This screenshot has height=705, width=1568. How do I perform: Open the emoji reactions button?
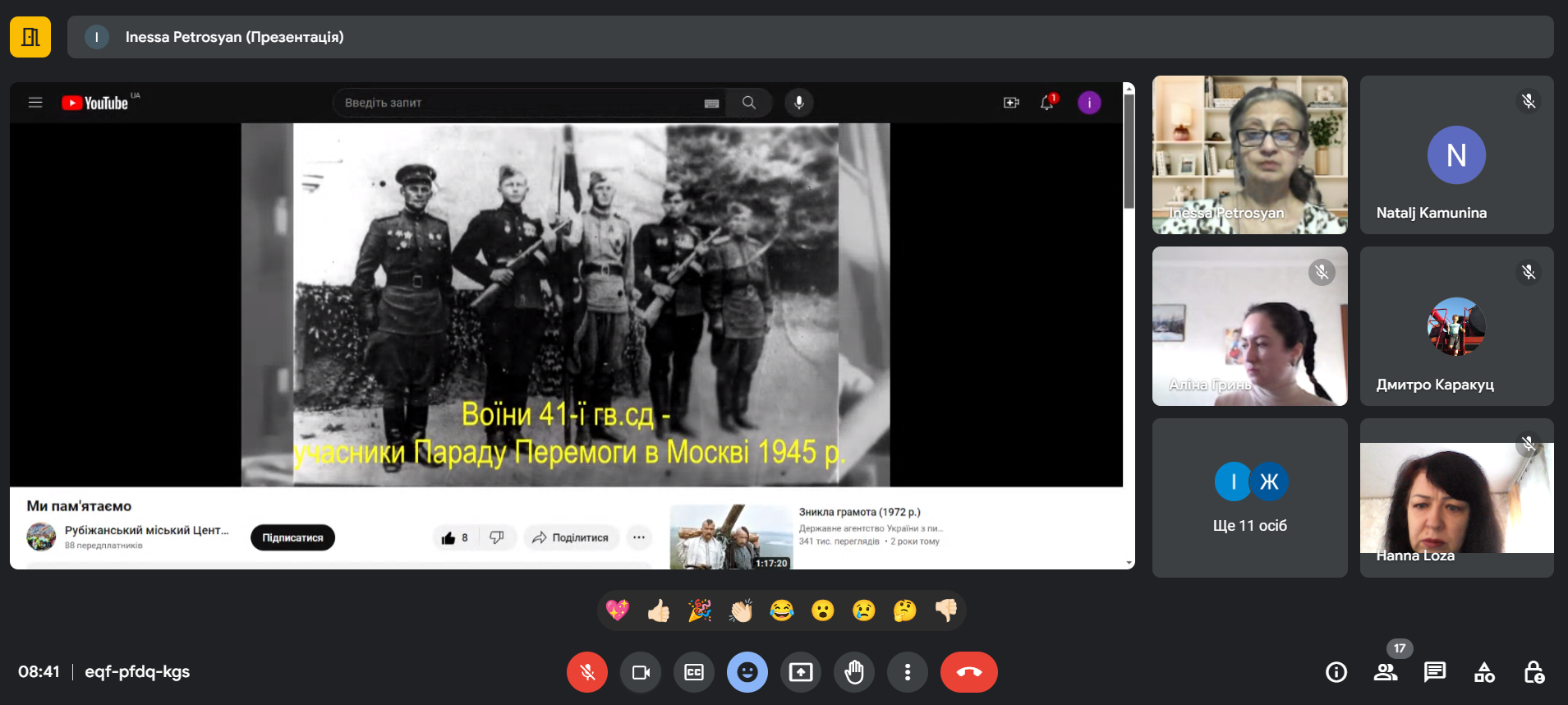click(x=747, y=672)
